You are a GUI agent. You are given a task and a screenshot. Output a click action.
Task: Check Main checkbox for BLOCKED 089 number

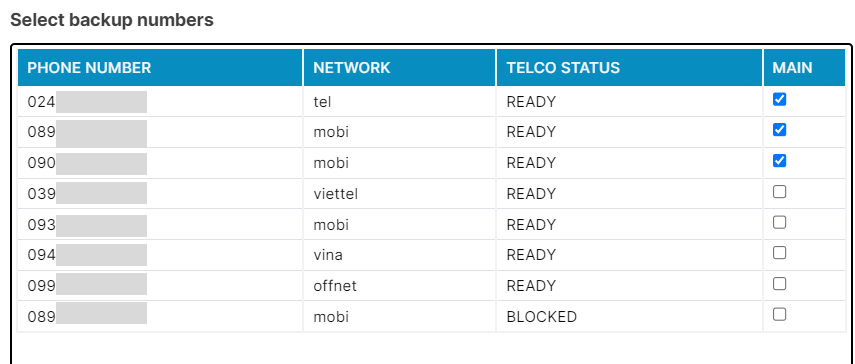tap(779, 314)
